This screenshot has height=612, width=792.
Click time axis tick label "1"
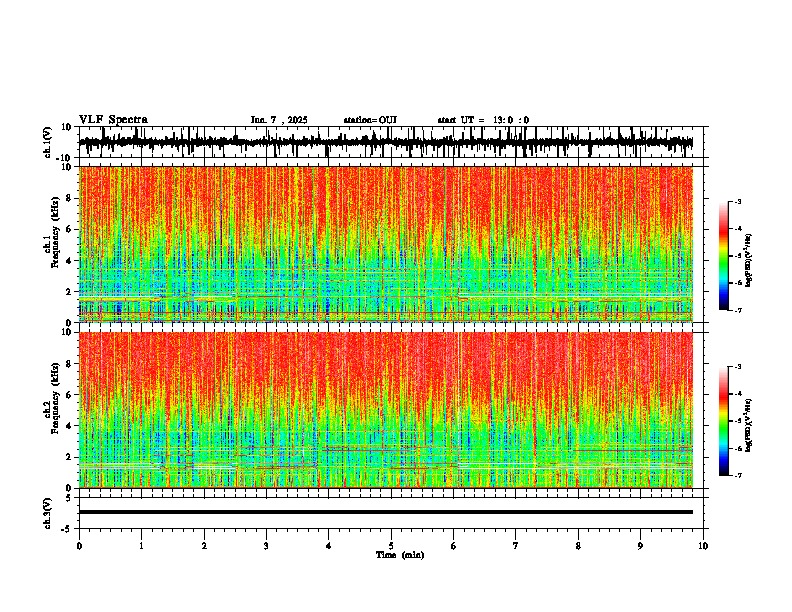pos(141,546)
